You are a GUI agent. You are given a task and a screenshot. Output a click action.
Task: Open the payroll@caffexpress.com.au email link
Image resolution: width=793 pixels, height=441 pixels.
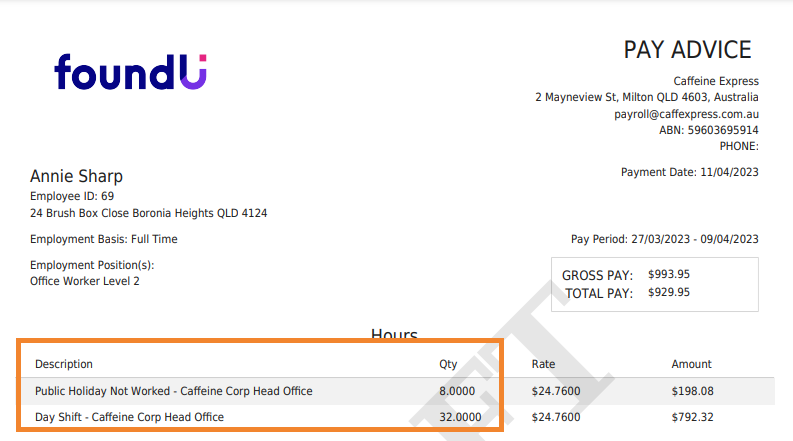[686, 114]
